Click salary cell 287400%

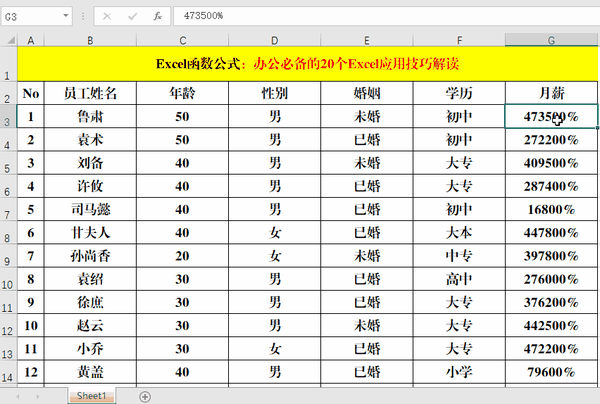[551, 186]
